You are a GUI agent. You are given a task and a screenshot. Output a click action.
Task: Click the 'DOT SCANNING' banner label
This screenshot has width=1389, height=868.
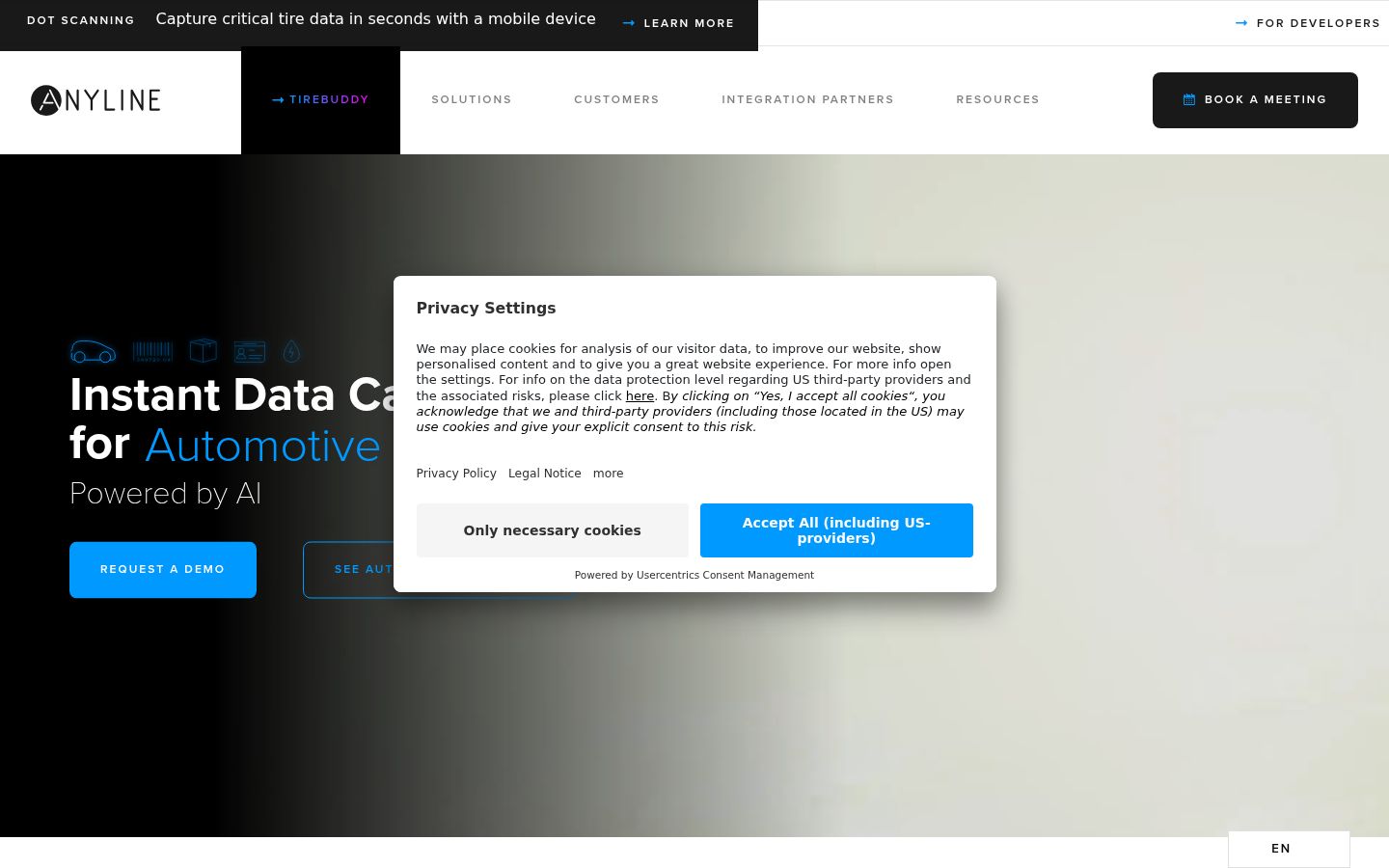tap(81, 20)
